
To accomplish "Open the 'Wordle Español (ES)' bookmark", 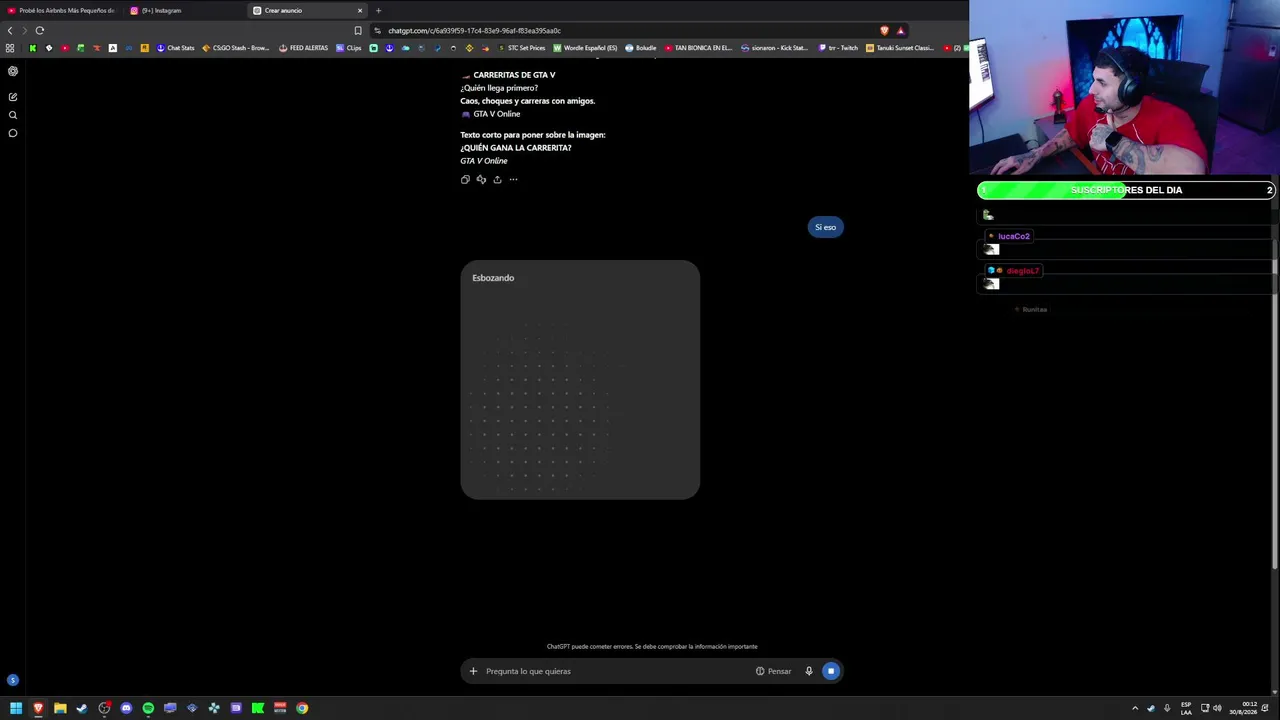I will [x=585, y=48].
